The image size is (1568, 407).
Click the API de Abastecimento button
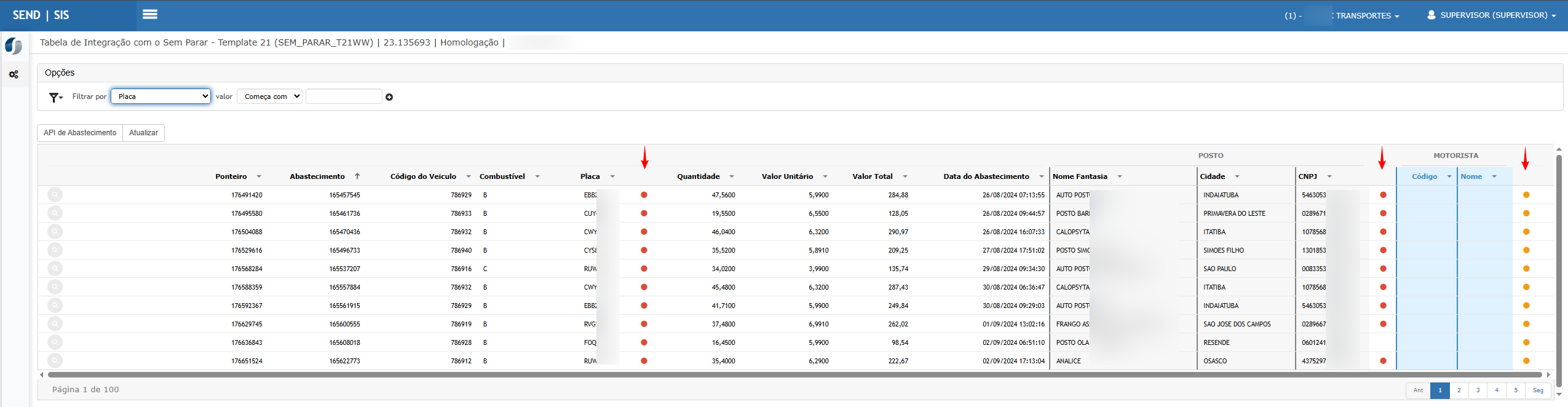[80, 133]
